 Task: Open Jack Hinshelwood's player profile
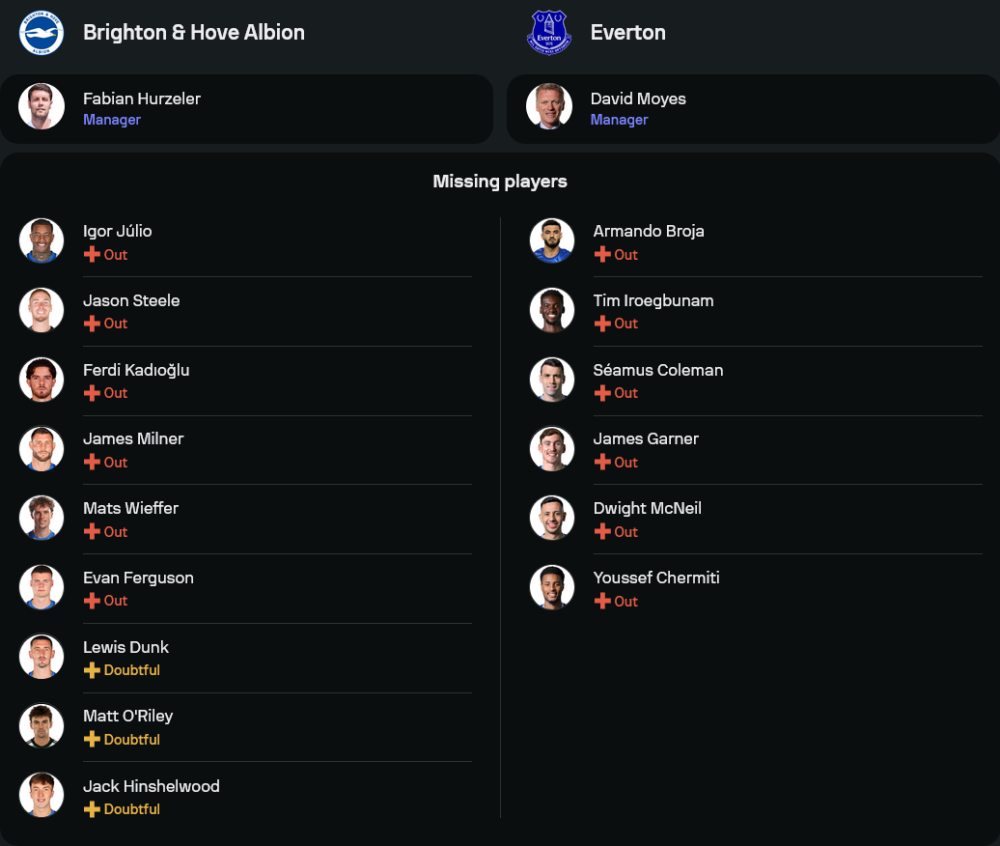click(x=151, y=786)
